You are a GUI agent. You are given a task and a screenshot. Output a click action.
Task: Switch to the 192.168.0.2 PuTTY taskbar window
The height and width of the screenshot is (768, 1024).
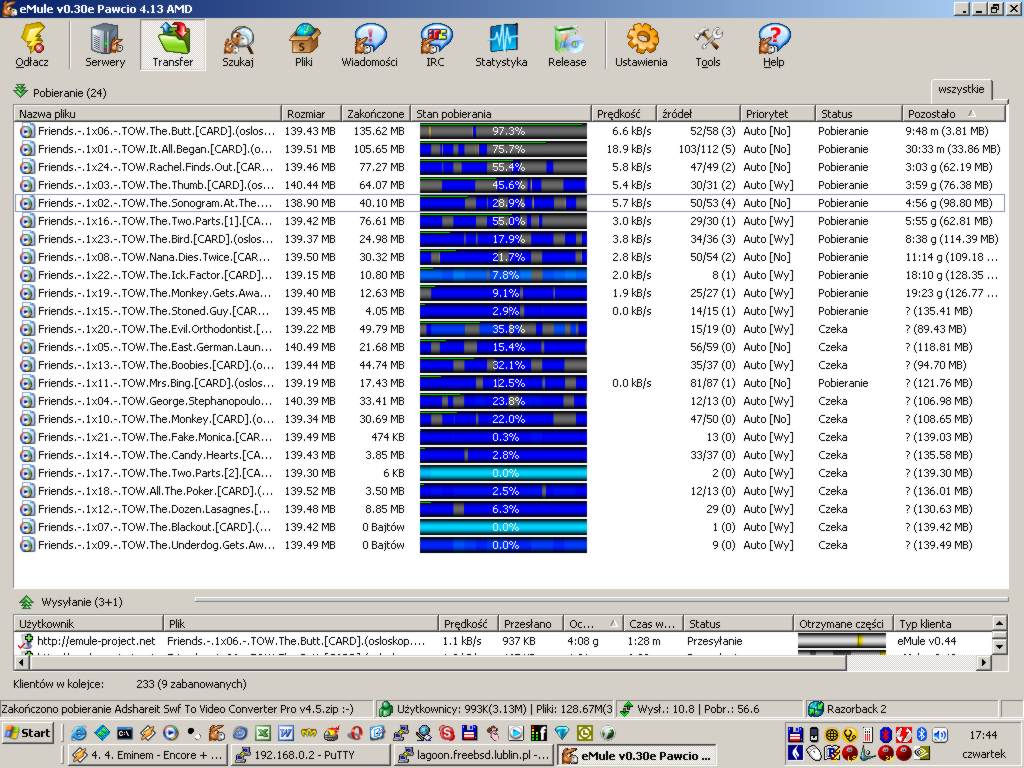click(x=311, y=755)
